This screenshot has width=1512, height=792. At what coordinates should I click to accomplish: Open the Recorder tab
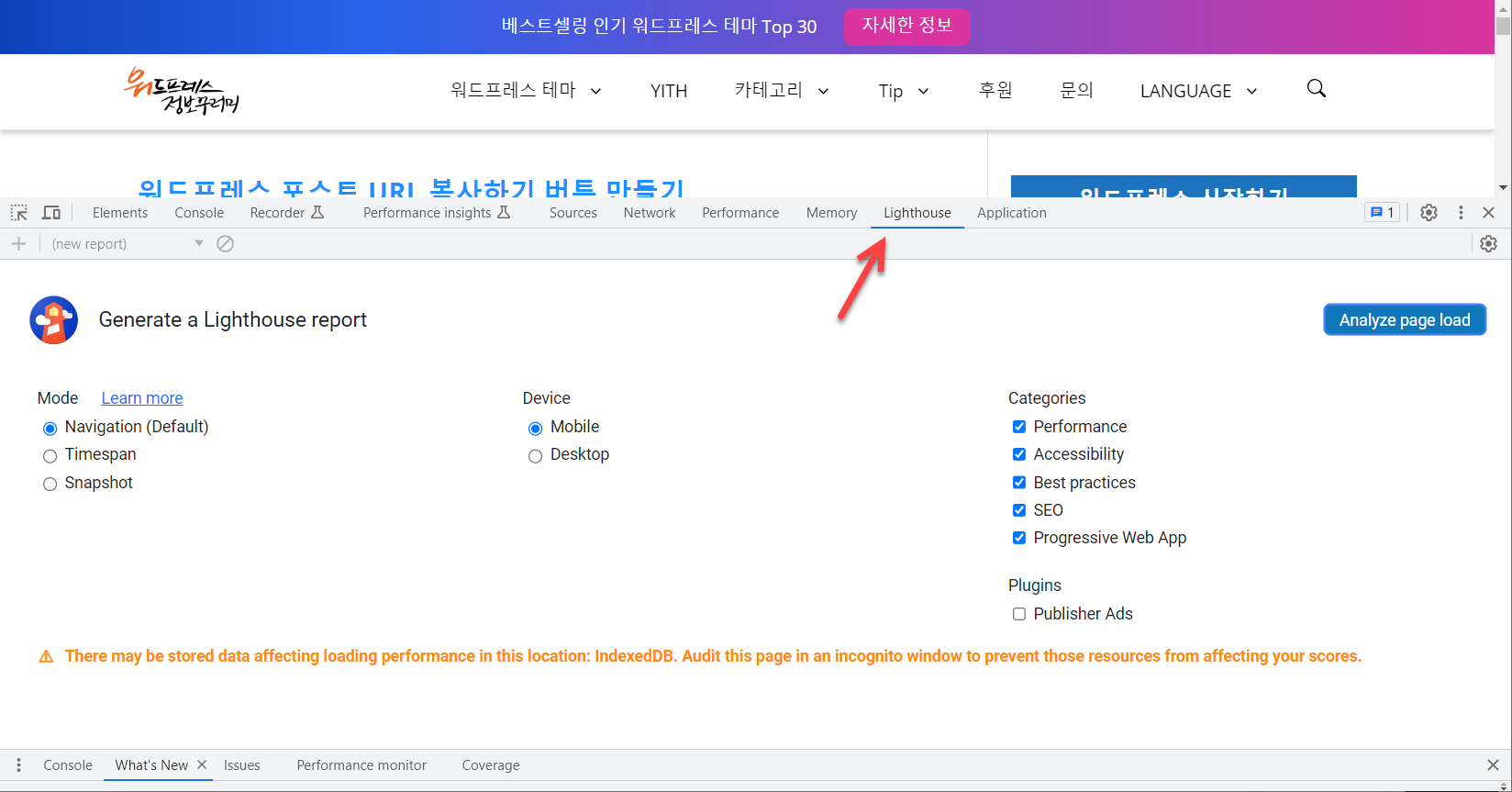click(286, 213)
